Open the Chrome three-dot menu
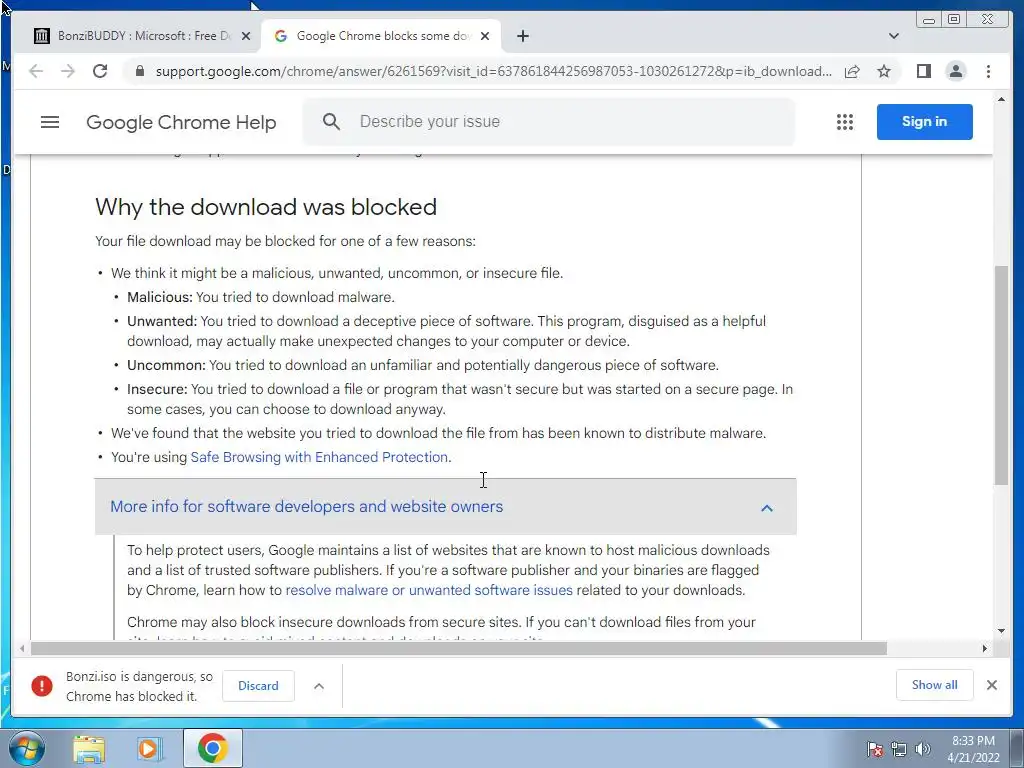Screen dimensions: 1024x768 tap(988, 71)
